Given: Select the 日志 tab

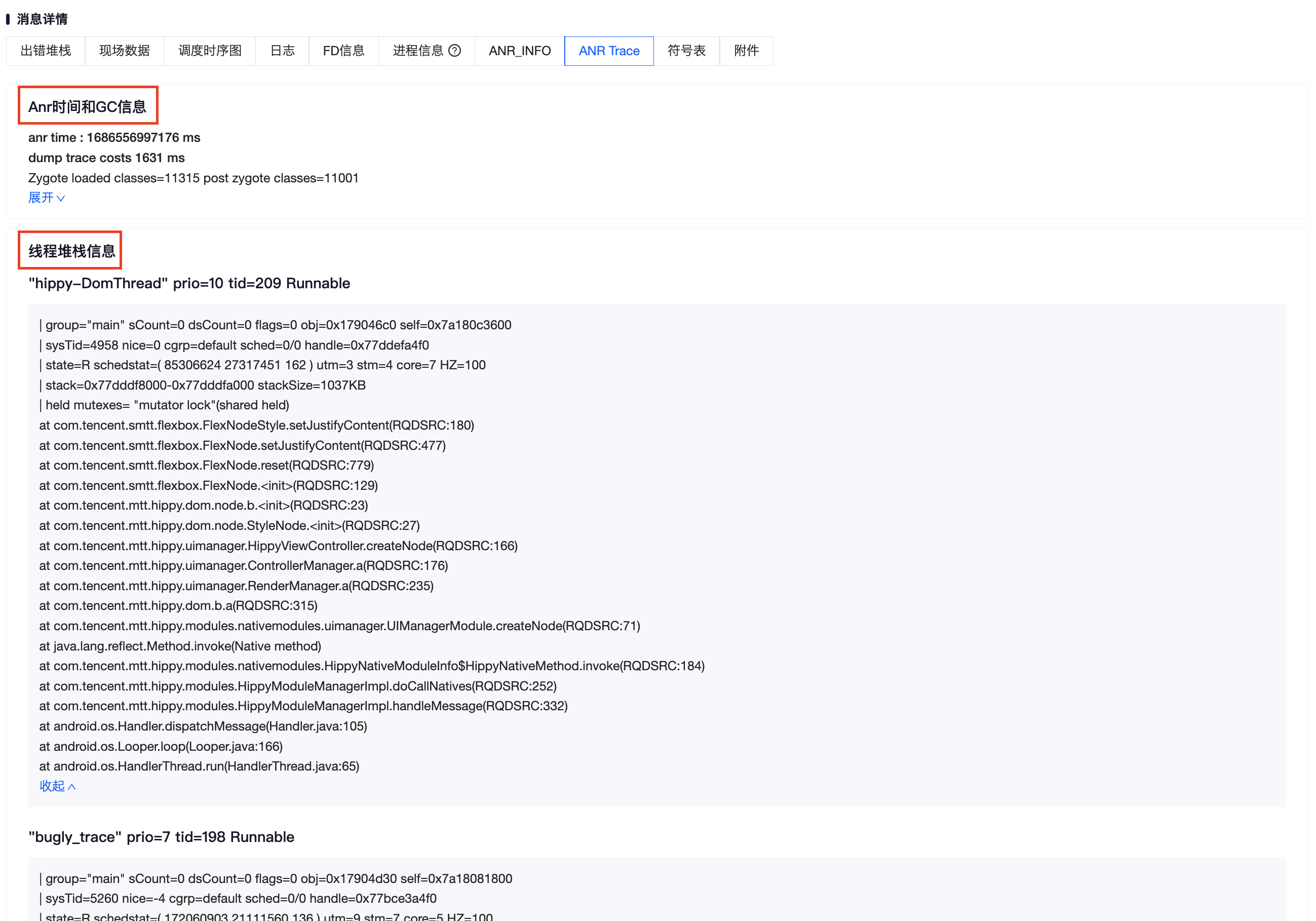Looking at the screenshot, I should coord(282,51).
